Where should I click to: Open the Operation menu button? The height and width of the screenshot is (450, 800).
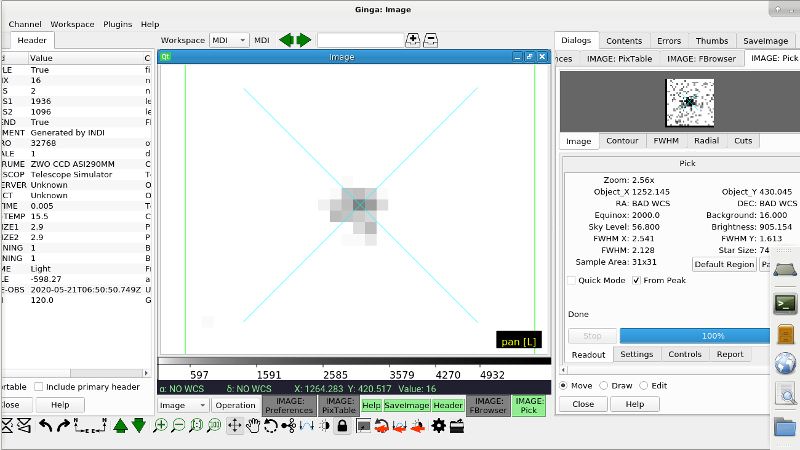236,405
